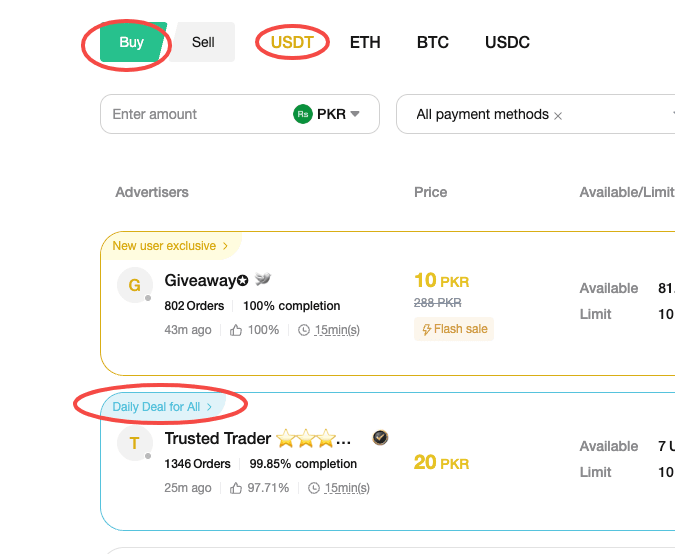Expand the New user exclusive banner

tap(170, 246)
